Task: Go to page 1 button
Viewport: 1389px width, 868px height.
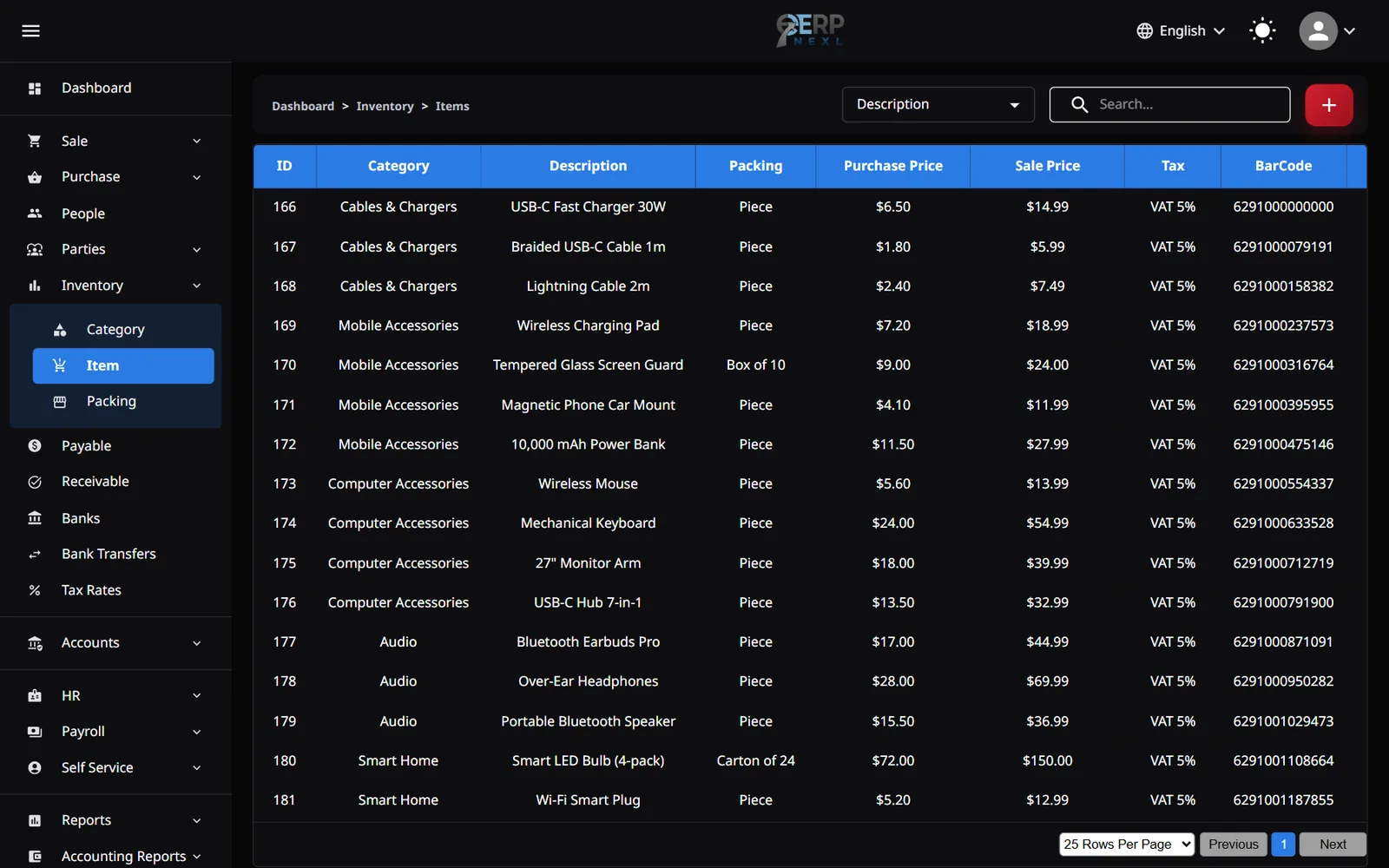Action: coord(1283,844)
